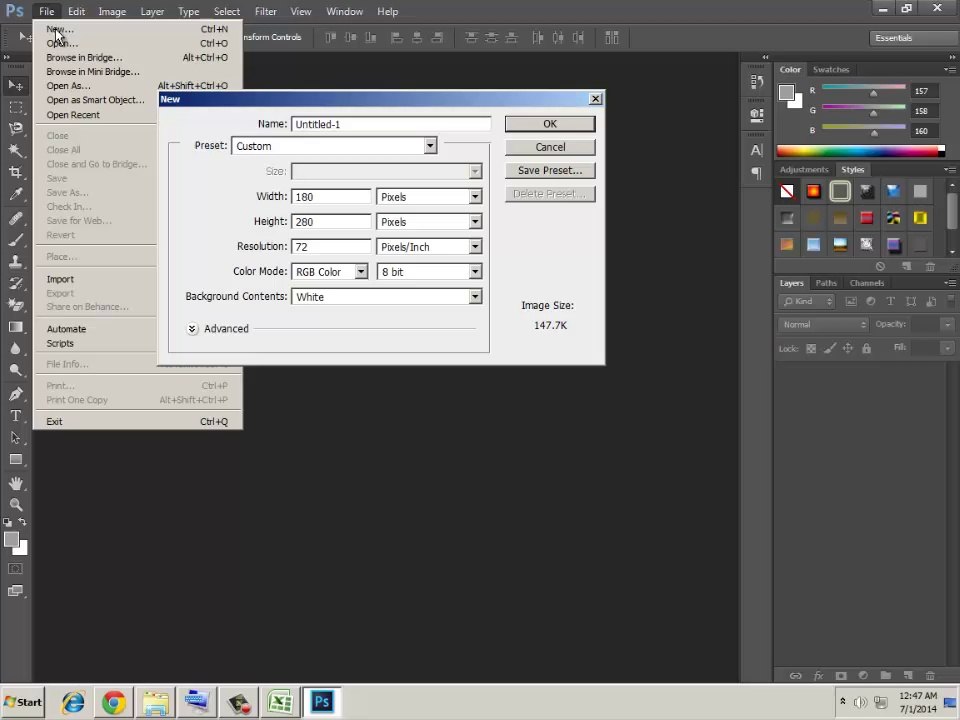Select the Lasso tool

click(16, 129)
